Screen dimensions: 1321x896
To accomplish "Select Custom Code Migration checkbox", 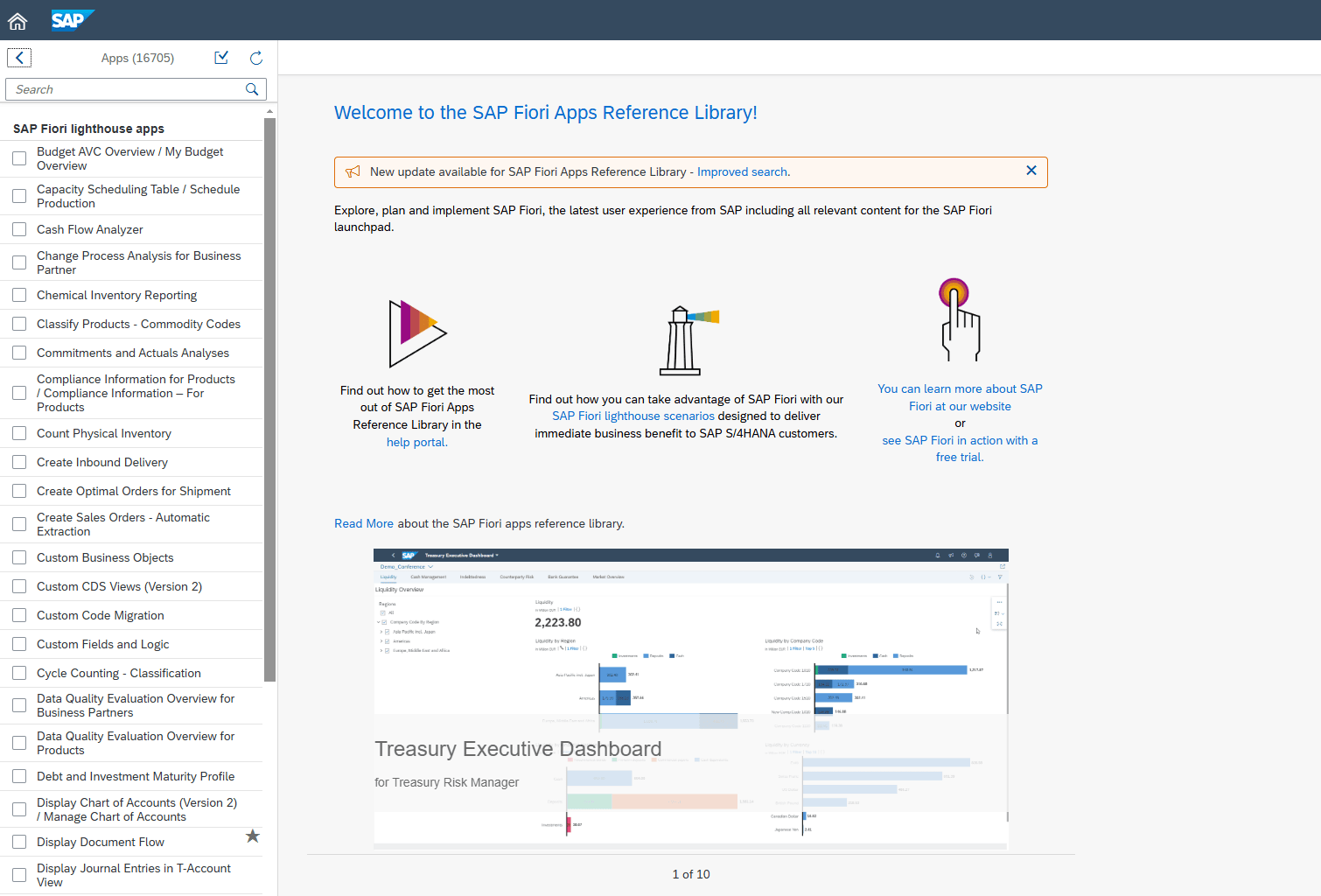I will [x=19, y=615].
